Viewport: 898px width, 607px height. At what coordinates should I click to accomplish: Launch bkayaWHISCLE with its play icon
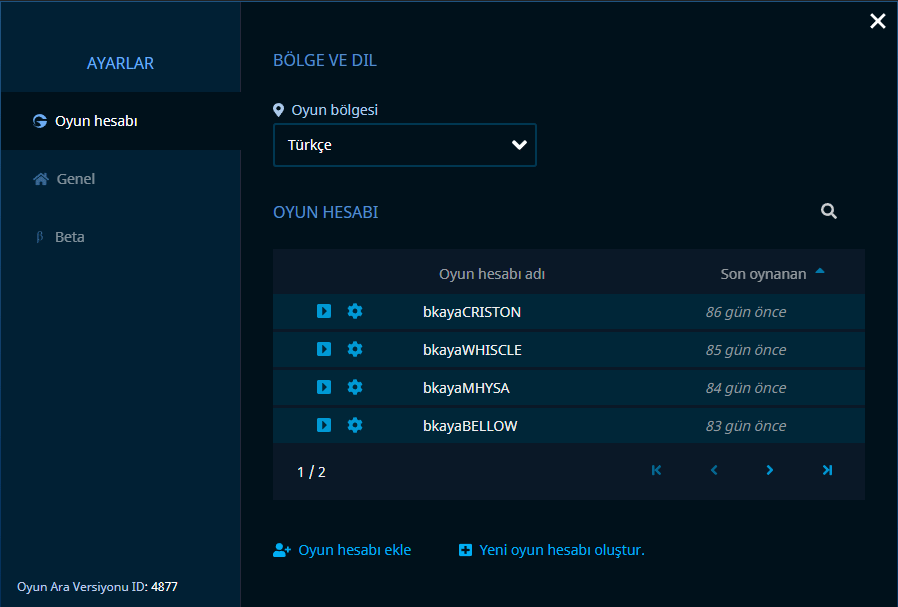click(324, 349)
